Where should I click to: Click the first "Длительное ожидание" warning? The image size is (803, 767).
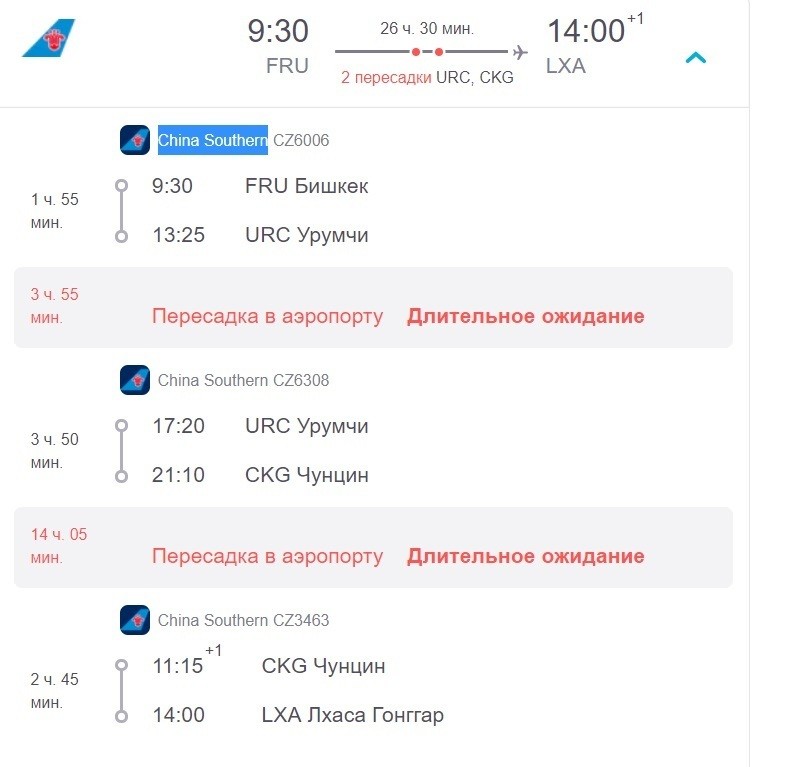[525, 316]
